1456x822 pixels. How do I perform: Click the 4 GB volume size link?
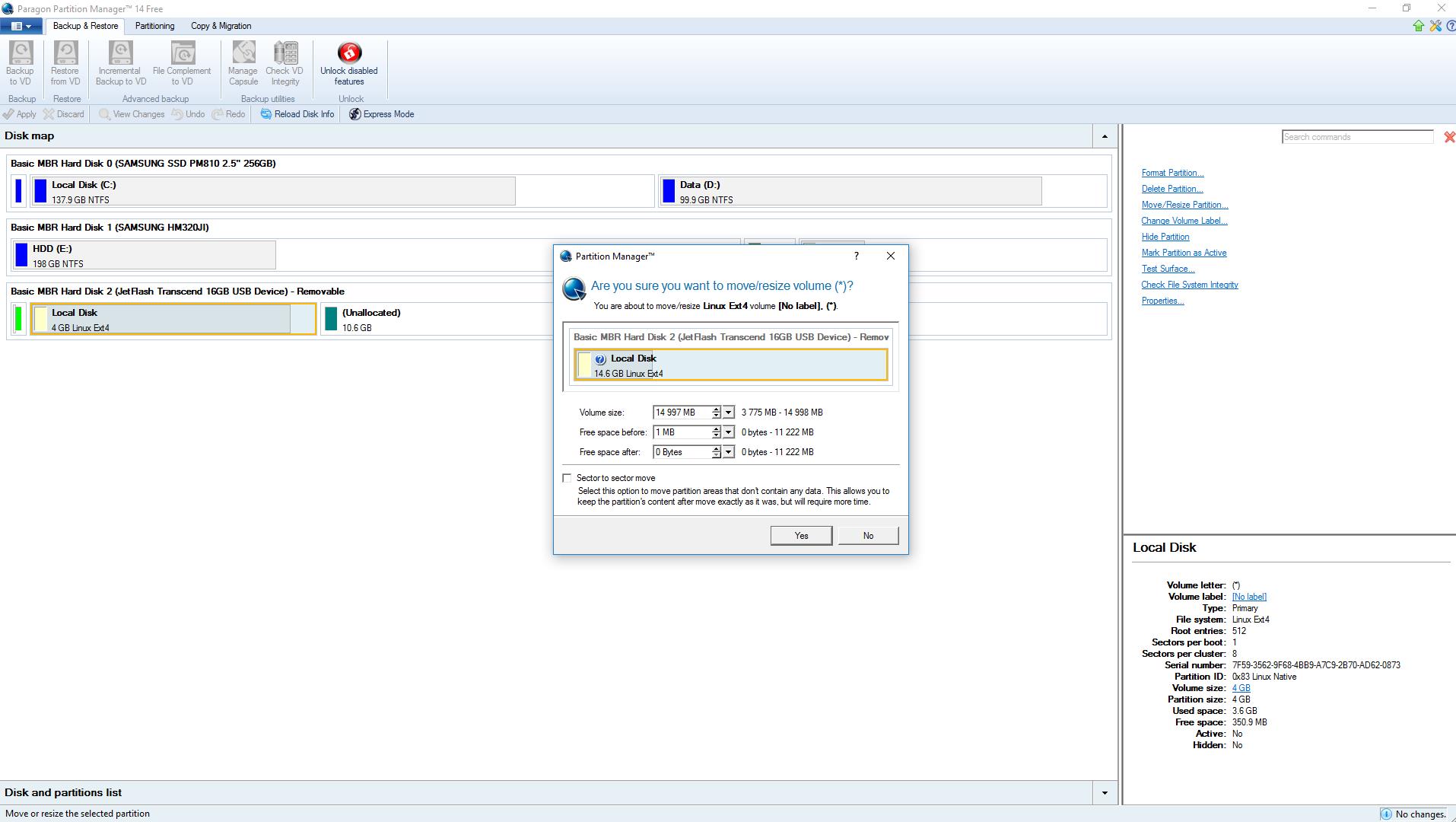click(1241, 688)
